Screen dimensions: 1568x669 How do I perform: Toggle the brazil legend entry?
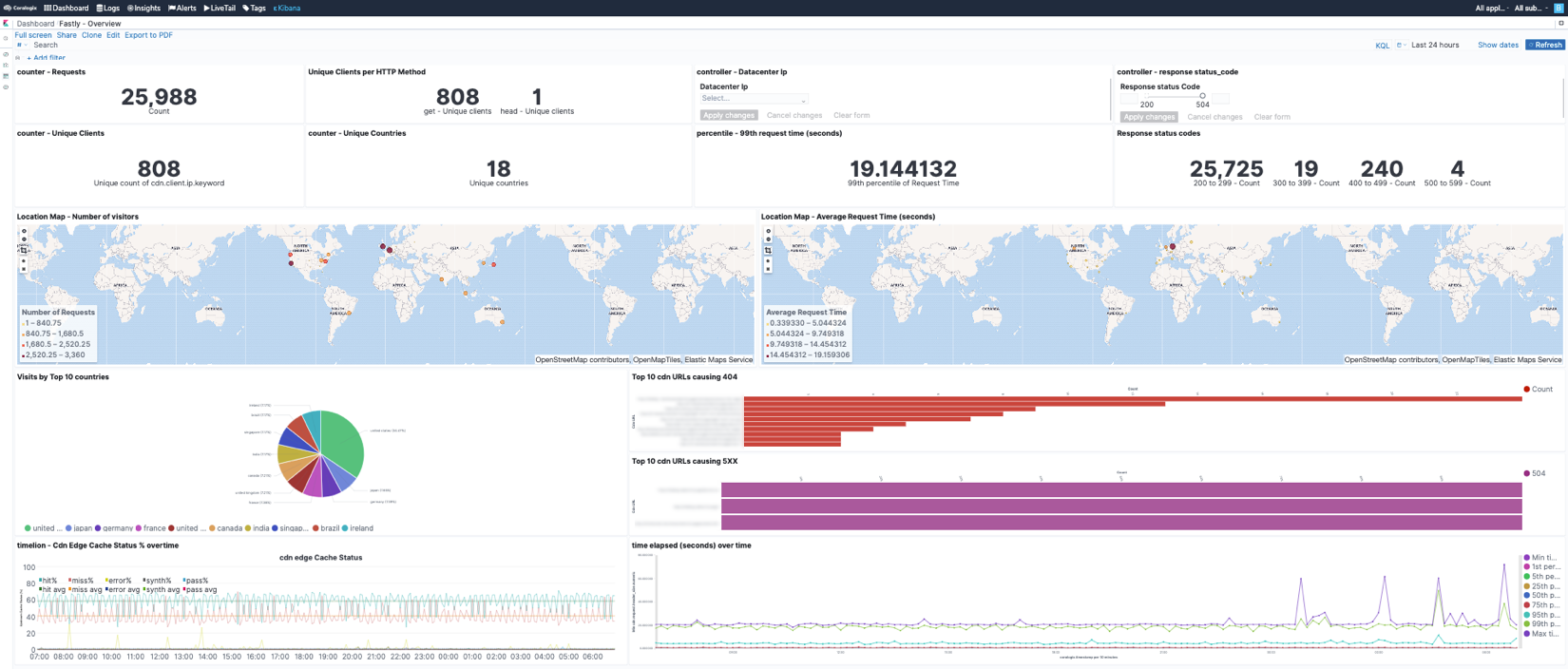[326, 528]
